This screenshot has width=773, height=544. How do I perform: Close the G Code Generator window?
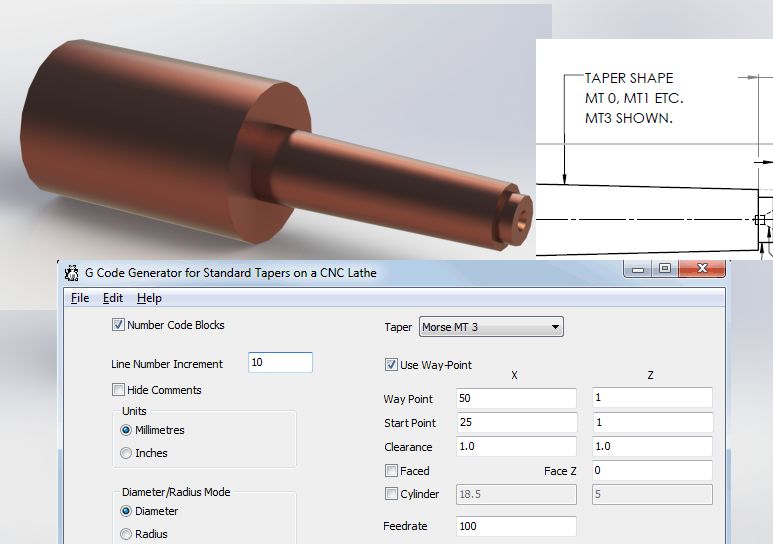[x=702, y=269]
